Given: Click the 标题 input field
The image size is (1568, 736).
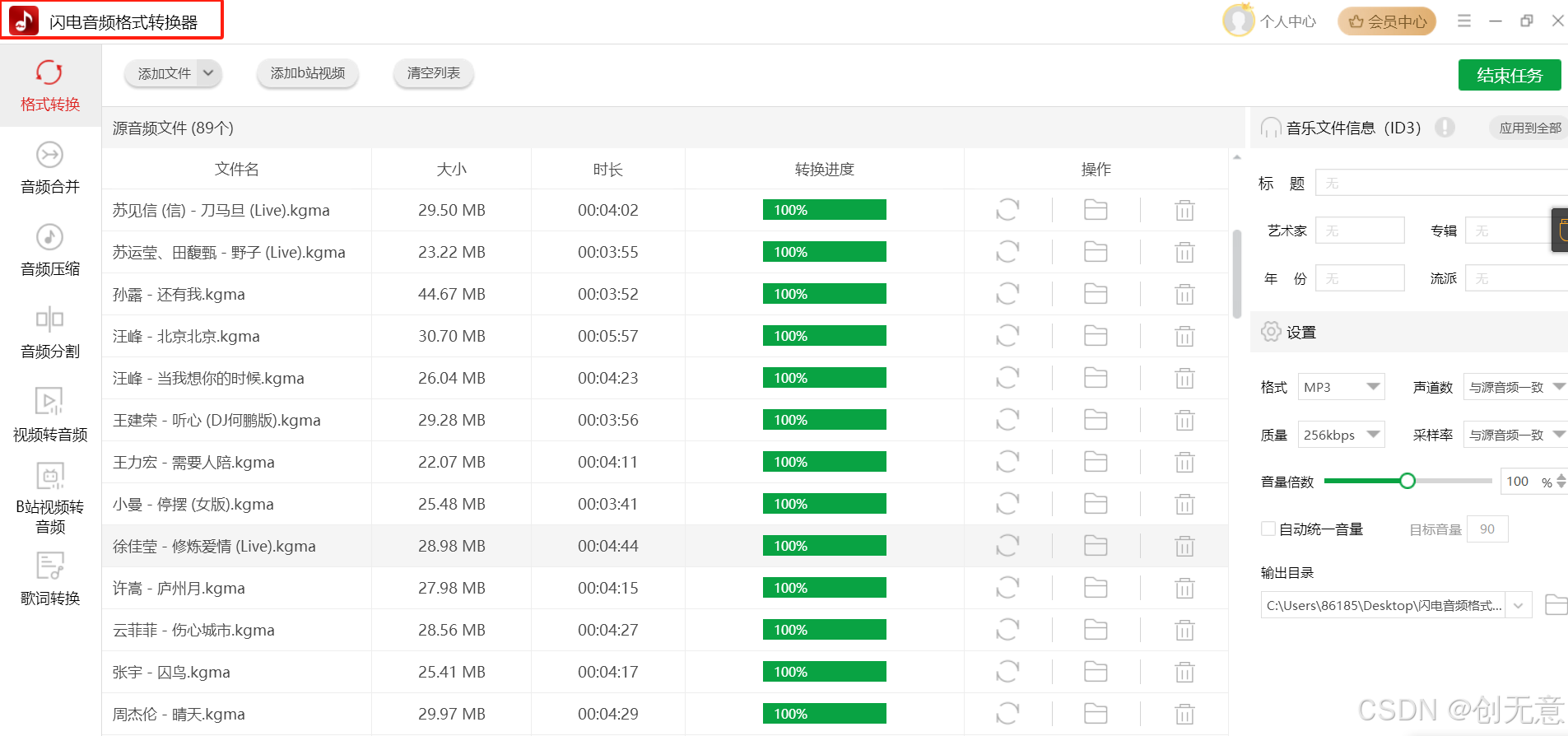Looking at the screenshot, I should [x=1441, y=183].
